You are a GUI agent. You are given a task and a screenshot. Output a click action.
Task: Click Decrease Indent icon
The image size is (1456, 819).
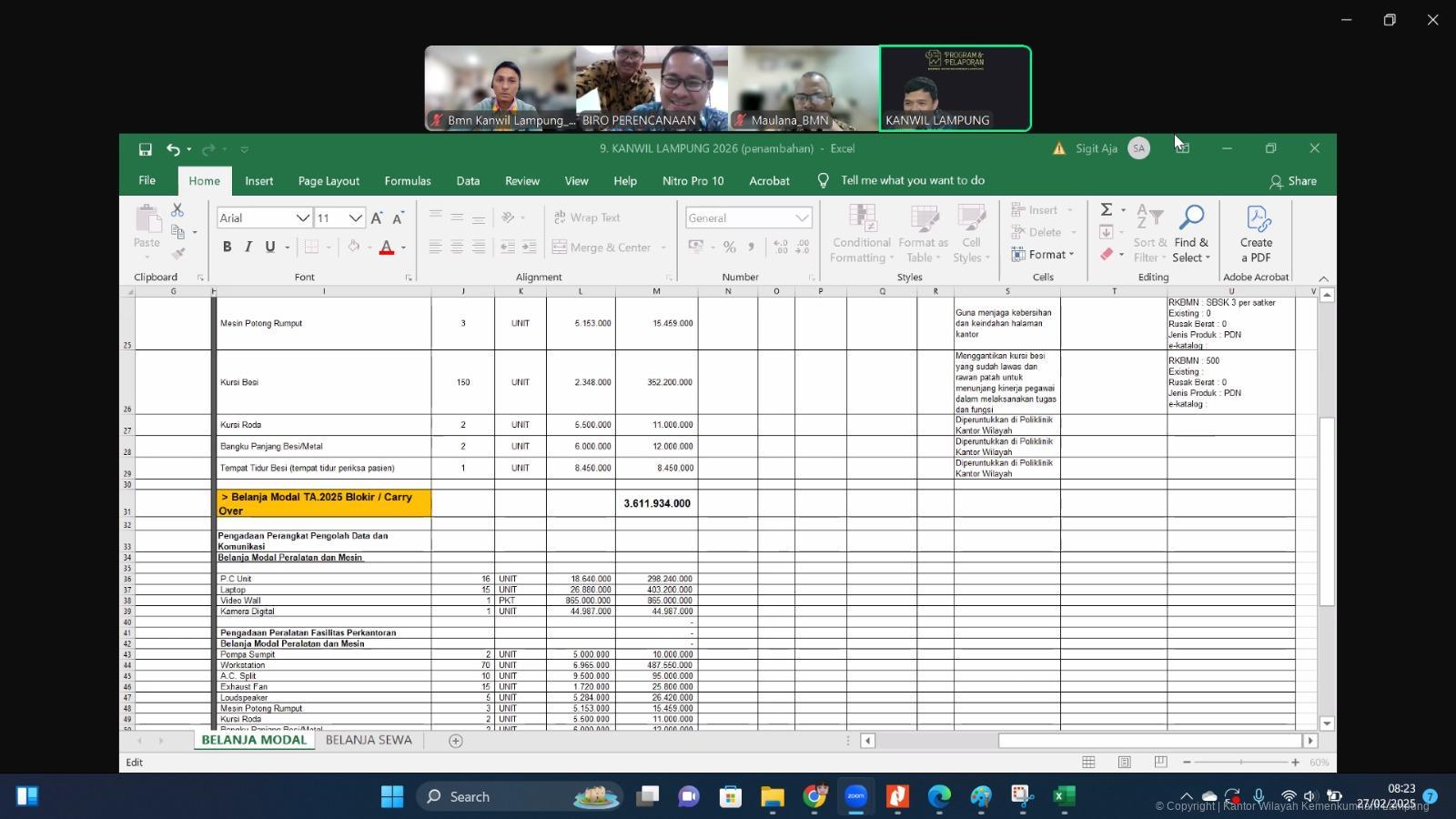point(508,247)
